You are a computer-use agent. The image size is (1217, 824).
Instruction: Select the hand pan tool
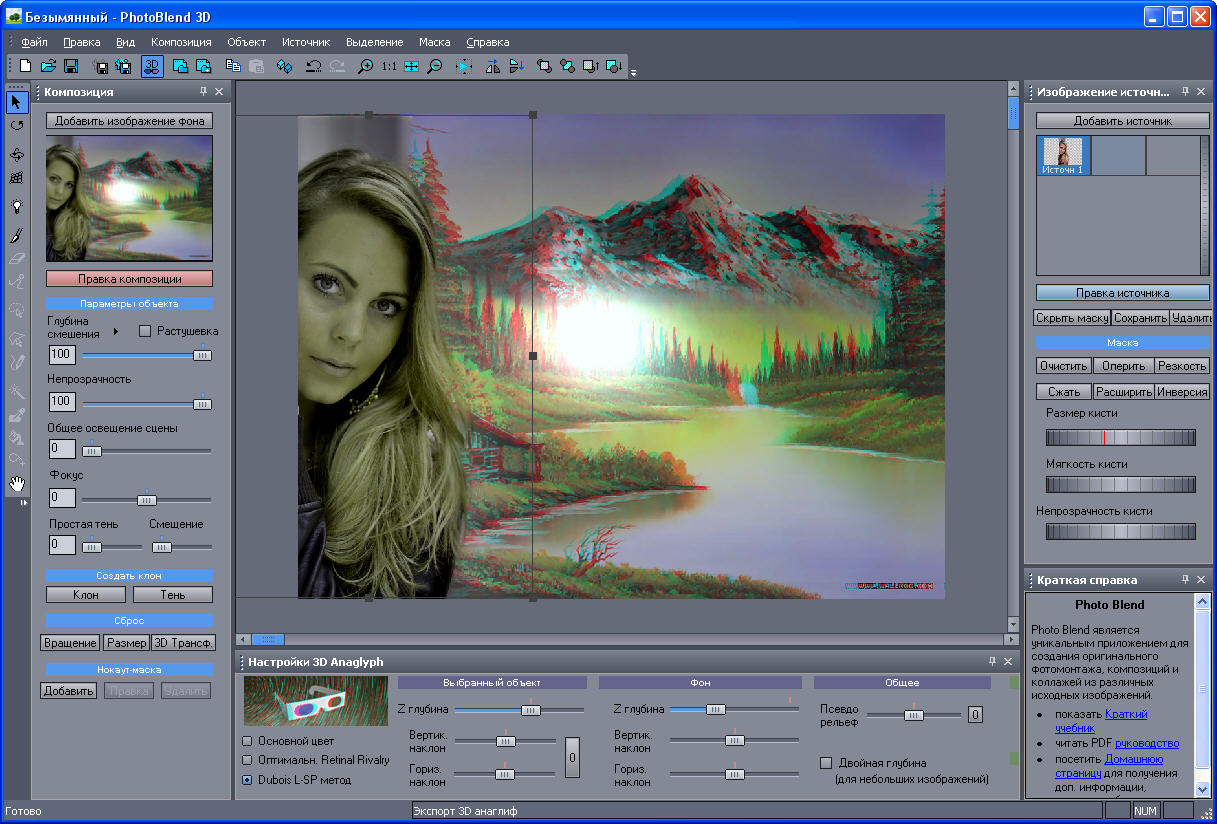click(17, 484)
